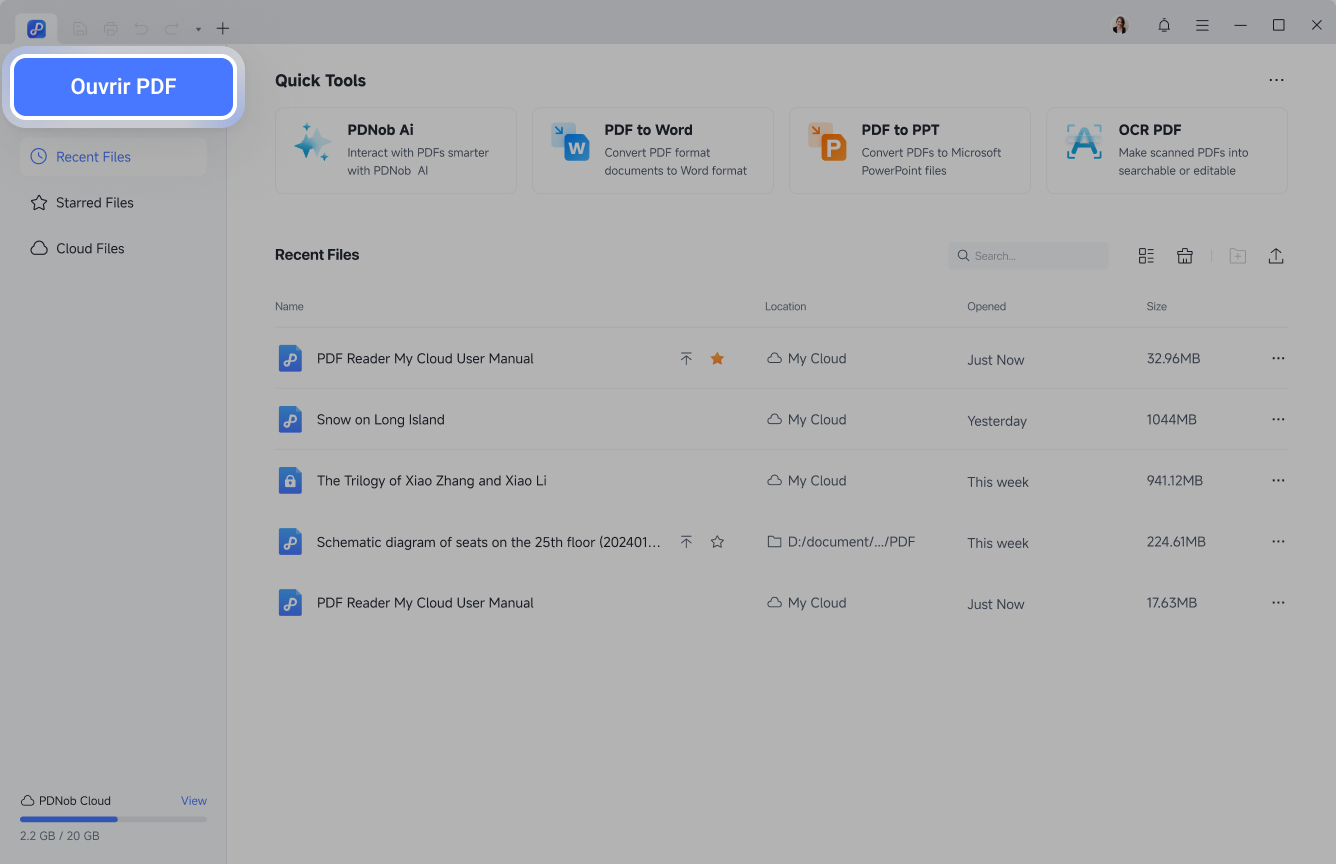Click D:/document/.../PDF location
Viewport: 1336px width, 864px height.
tap(841, 542)
